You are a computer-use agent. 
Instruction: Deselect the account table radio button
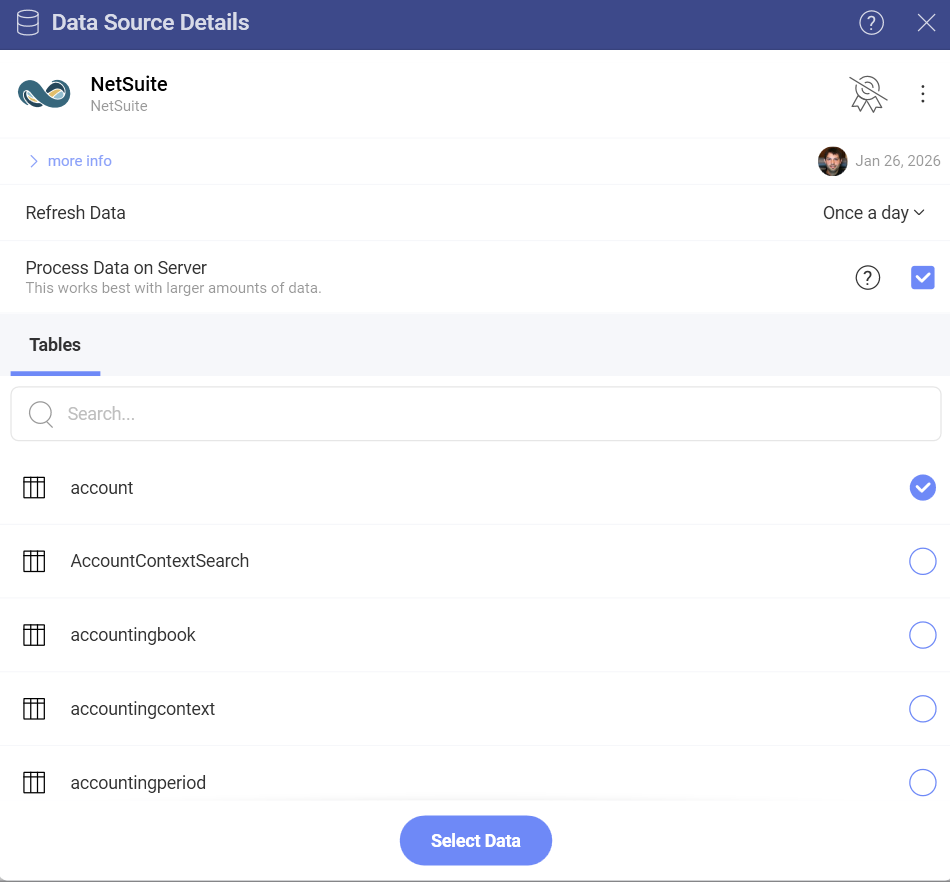pos(922,488)
